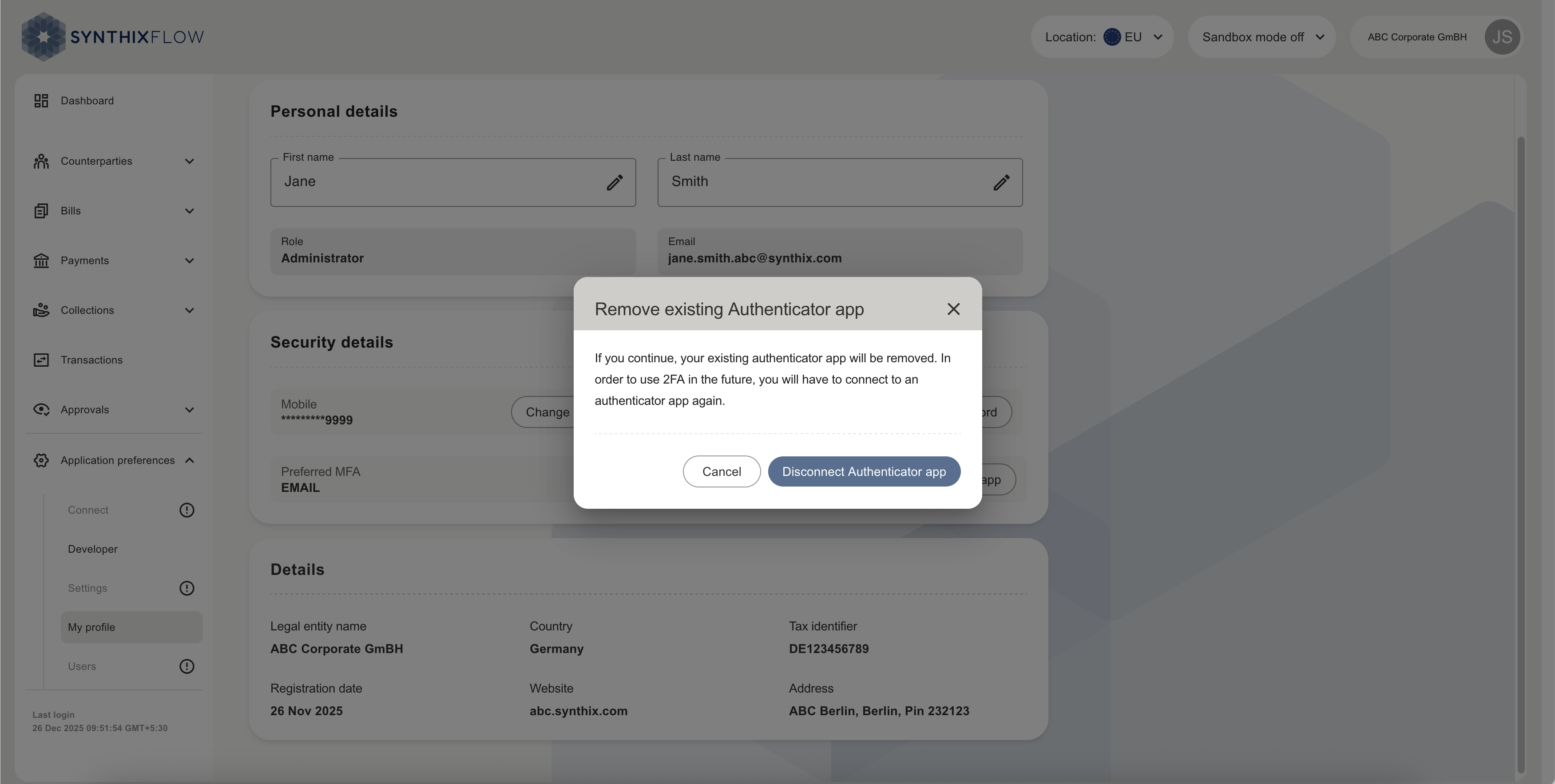Click the EU flag icon
1555x784 pixels.
(1111, 37)
